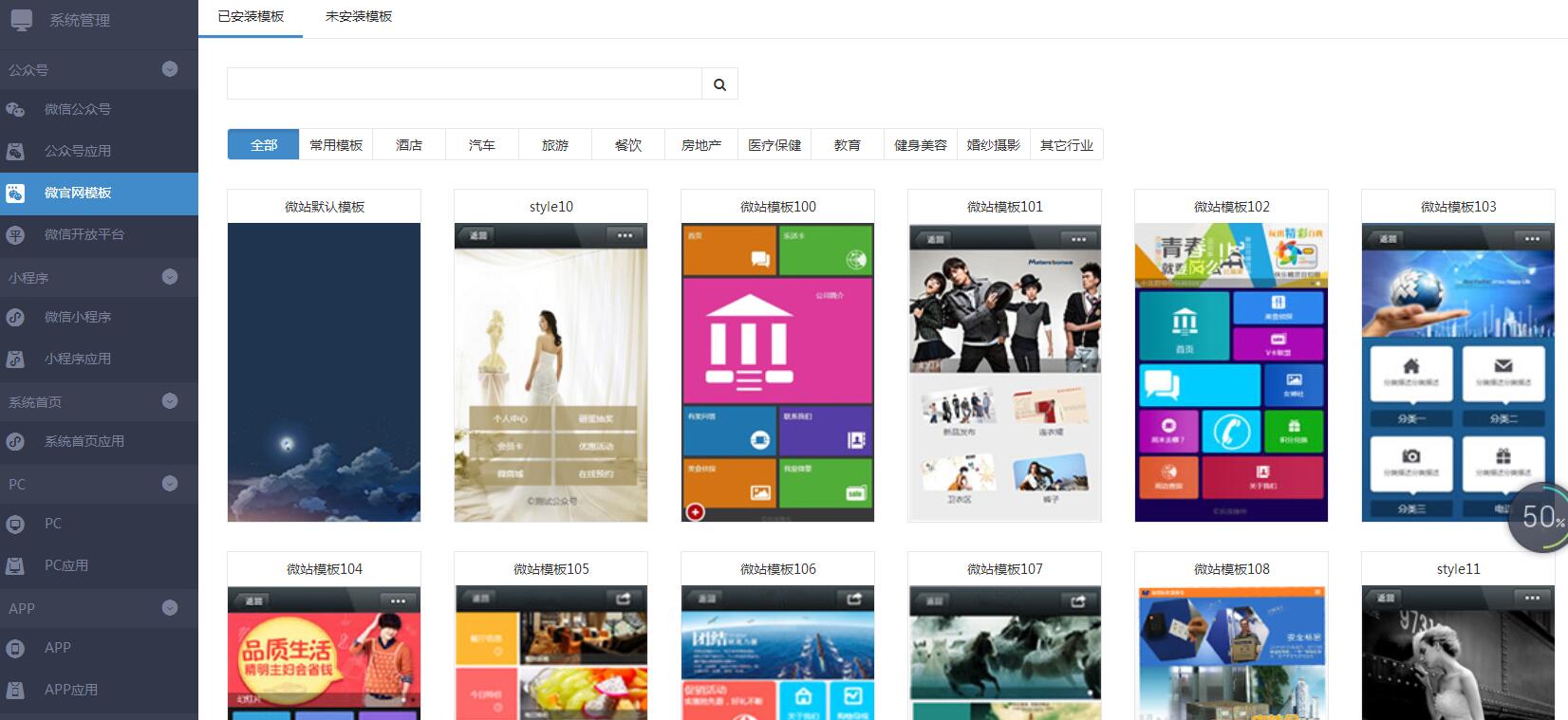Screen dimensions: 1568x720
Task: Click the 50% circular progress indicator
Action: tap(1540, 517)
